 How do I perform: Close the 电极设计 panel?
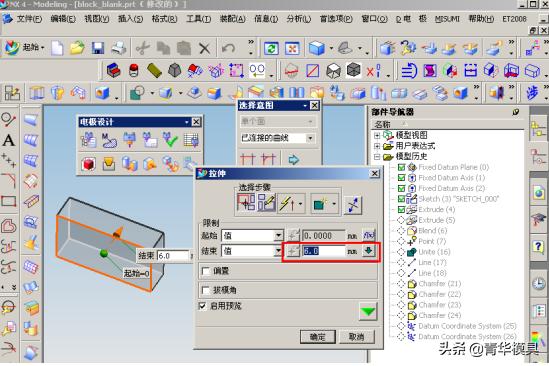(x=196, y=122)
